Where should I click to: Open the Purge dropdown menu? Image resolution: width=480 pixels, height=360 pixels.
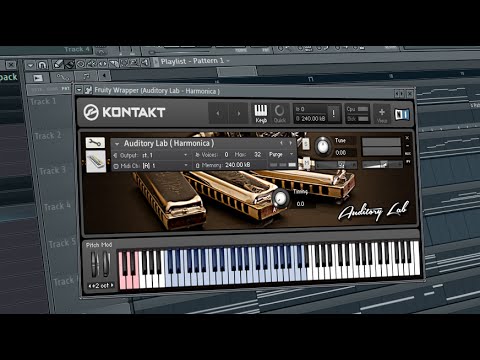tap(281, 154)
